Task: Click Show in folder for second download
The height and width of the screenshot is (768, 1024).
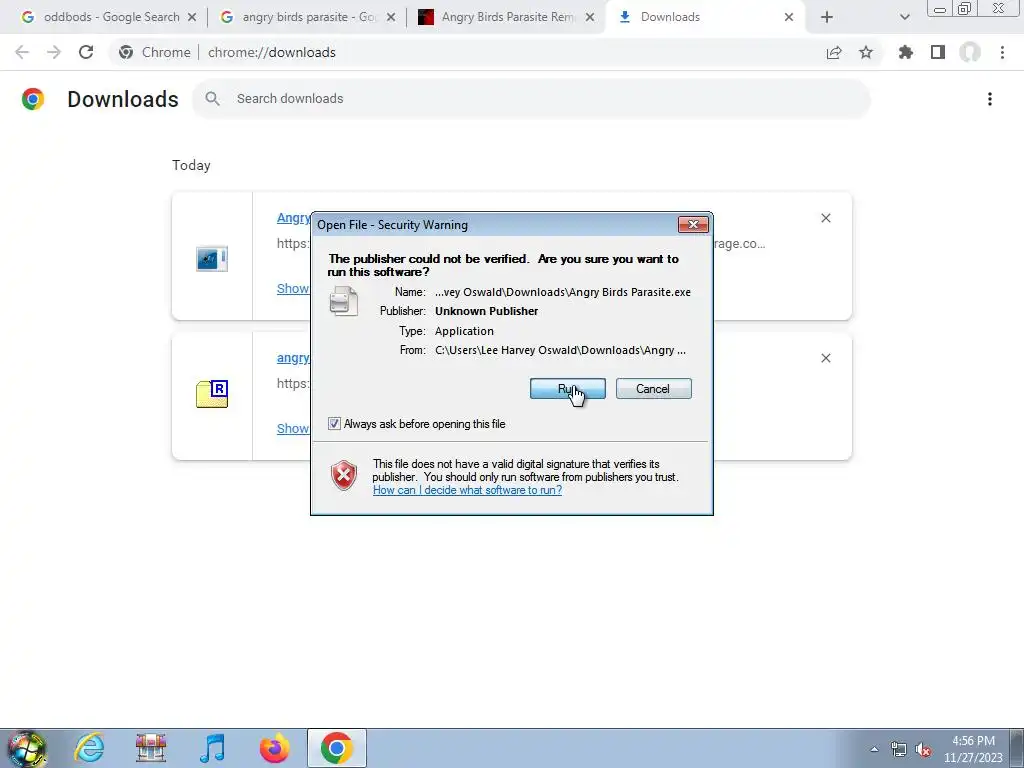Action: (x=293, y=428)
